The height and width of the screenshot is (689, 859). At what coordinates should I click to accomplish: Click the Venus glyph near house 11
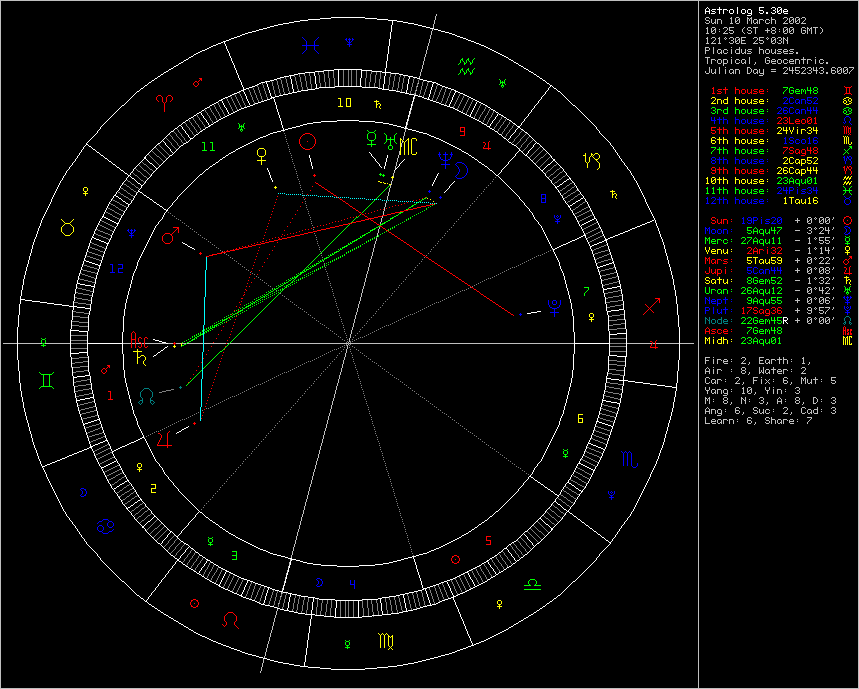[263, 155]
